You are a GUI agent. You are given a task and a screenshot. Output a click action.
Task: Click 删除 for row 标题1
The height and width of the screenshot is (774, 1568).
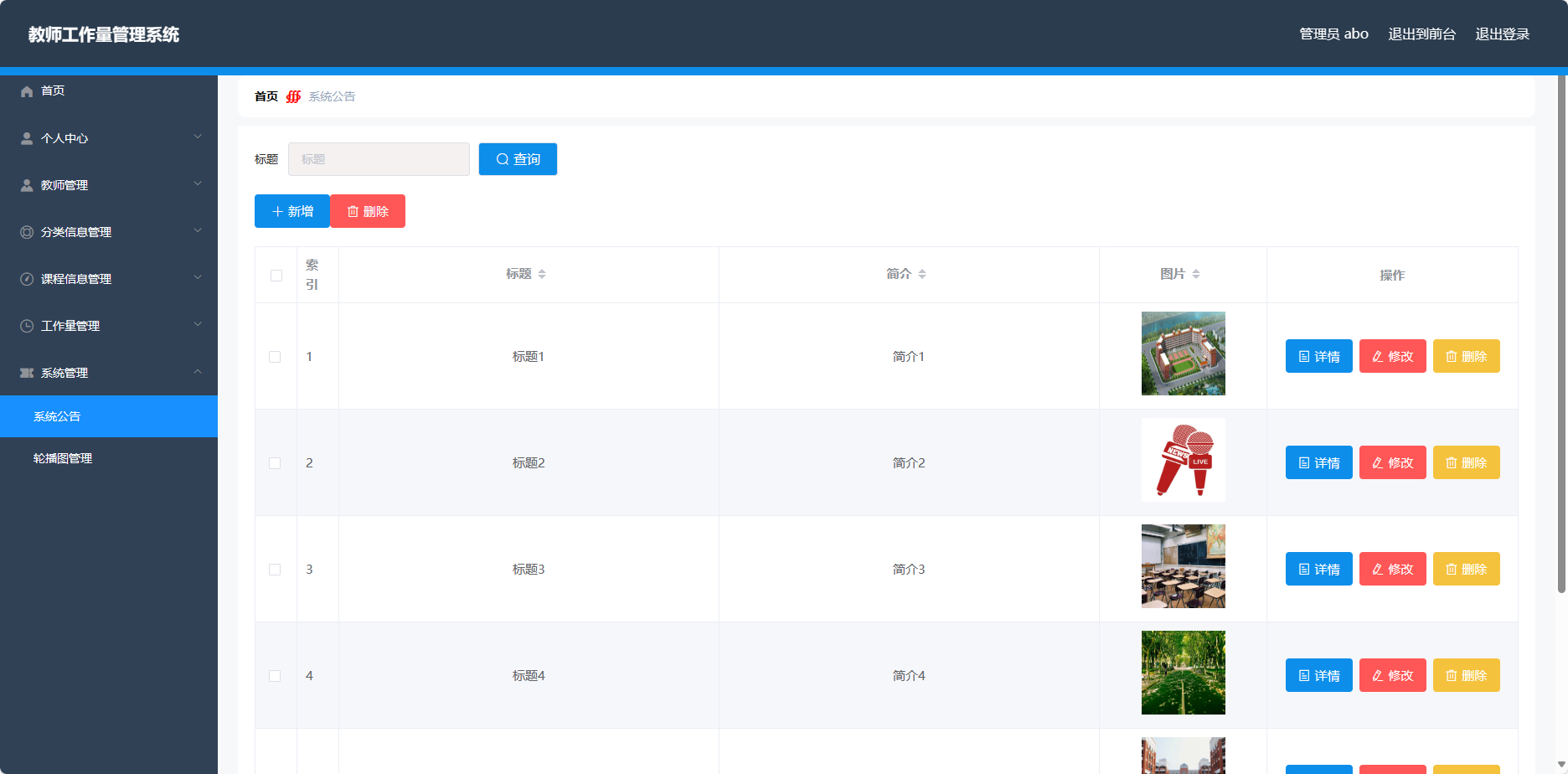[1466, 356]
